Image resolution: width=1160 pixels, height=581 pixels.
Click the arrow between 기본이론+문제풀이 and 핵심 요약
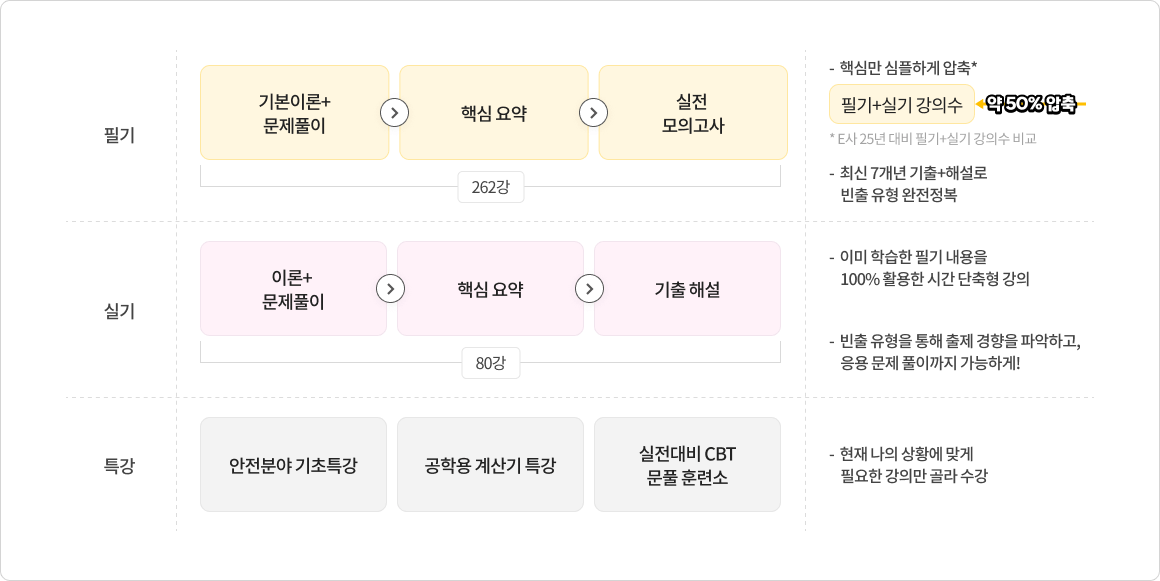click(394, 112)
